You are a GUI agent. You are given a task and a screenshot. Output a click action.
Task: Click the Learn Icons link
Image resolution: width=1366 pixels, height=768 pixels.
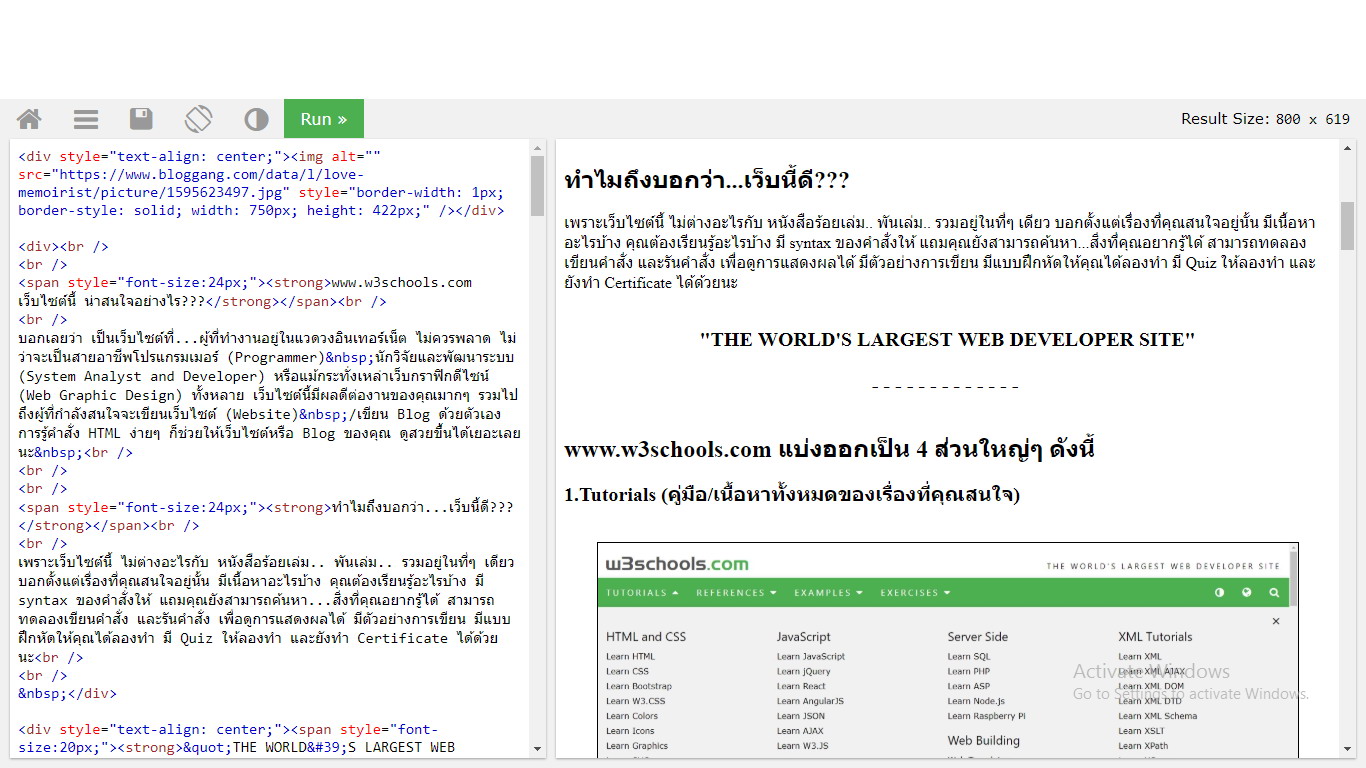coord(630,731)
